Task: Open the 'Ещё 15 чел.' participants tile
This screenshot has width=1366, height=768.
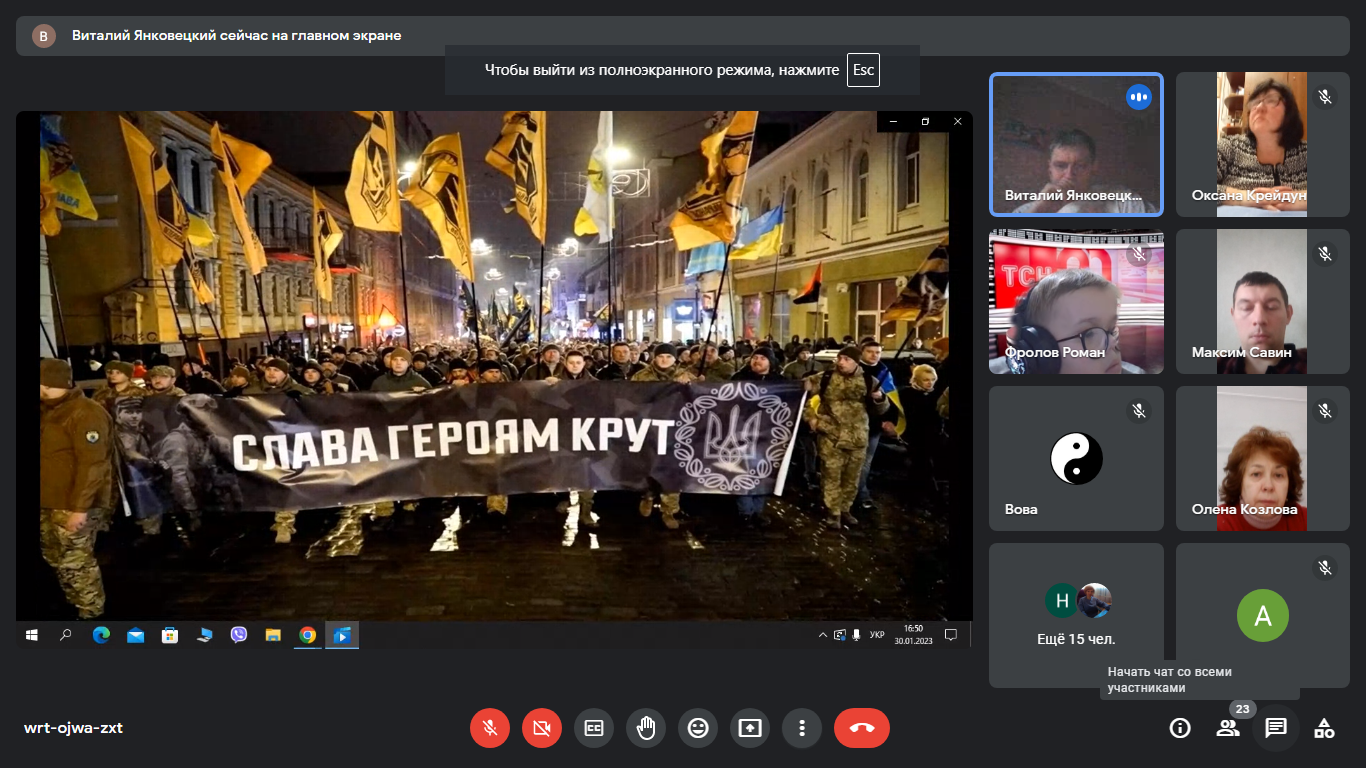Action: (1076, 615)
